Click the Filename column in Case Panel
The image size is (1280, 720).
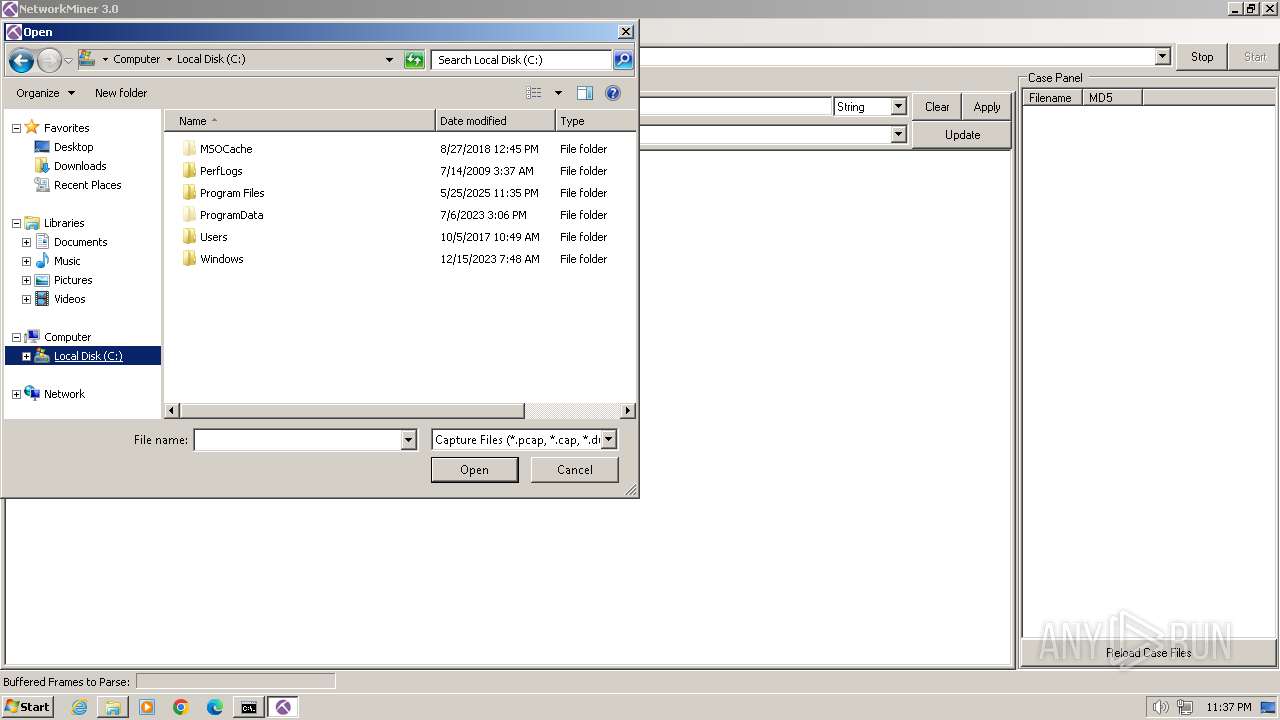(1052, 98)
